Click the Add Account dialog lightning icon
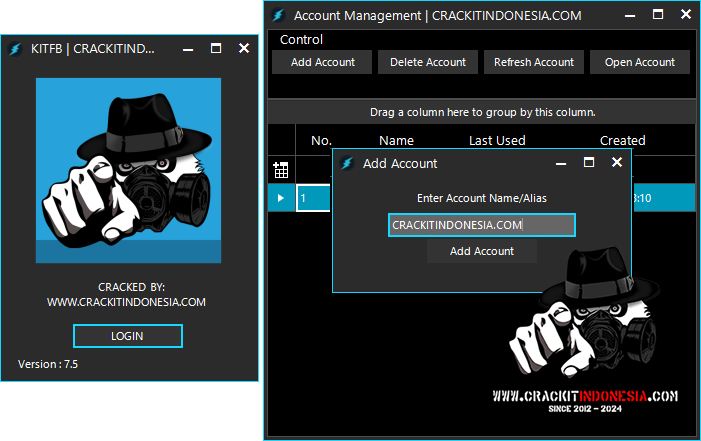Screen dimensions: 701x441 347,163
